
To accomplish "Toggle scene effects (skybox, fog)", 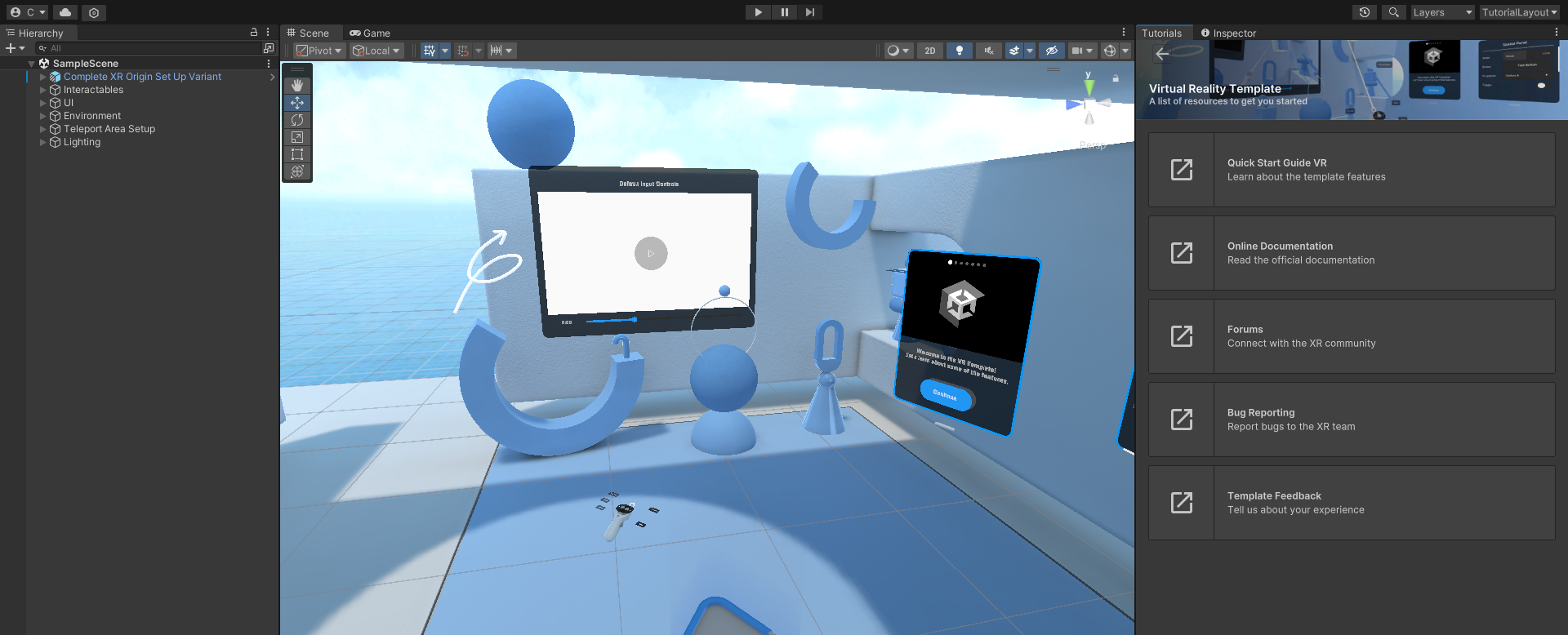I will coord(1014,51).
